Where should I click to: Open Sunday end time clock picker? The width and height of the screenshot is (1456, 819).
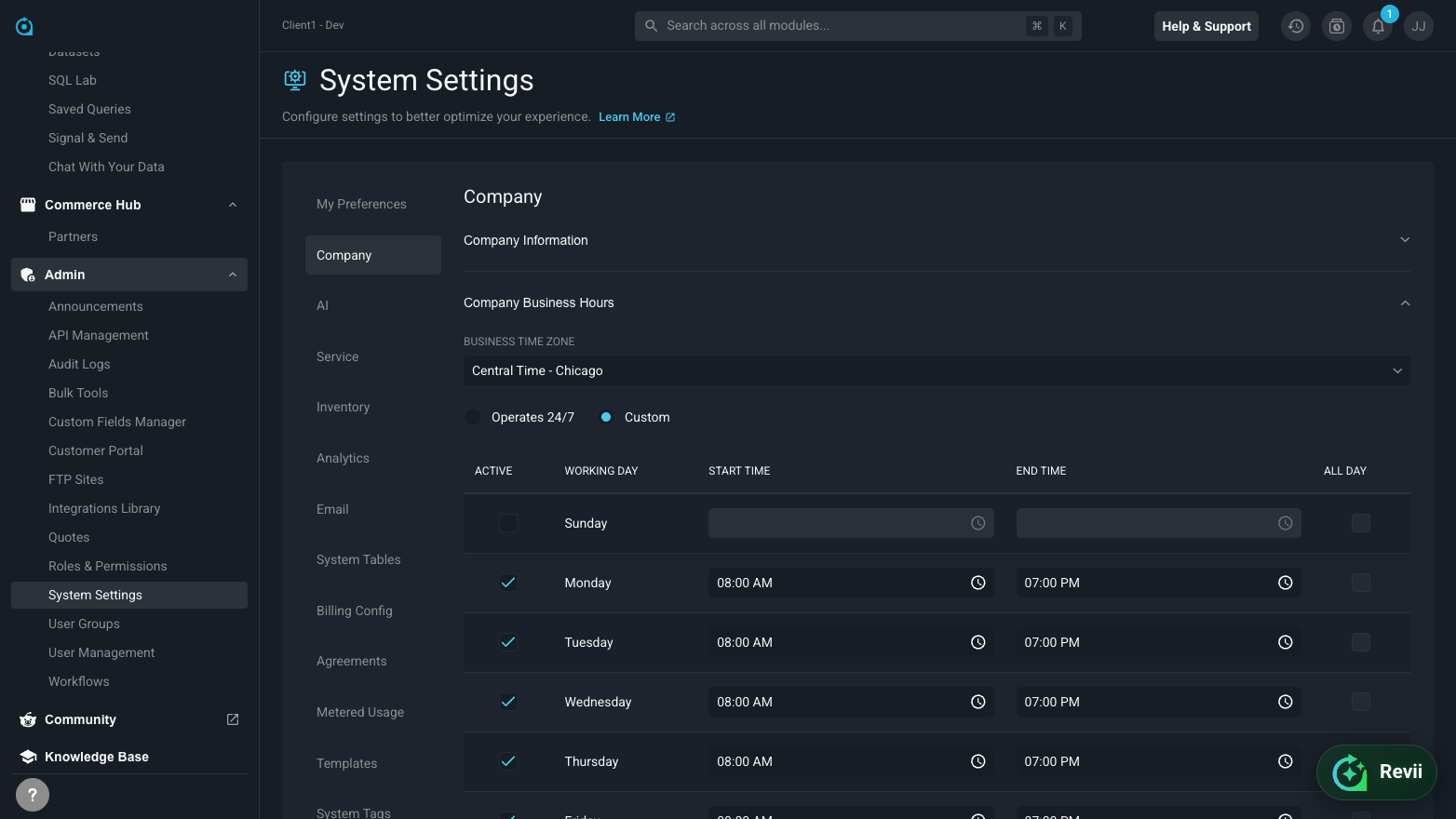tap(1286, 523)
